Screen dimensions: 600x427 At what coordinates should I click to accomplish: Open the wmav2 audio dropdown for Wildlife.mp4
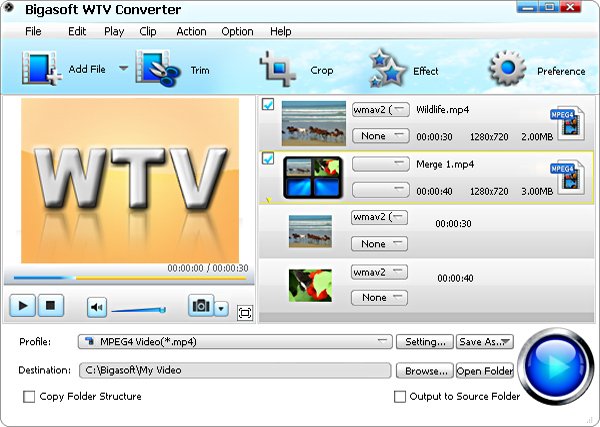[380, 110]
